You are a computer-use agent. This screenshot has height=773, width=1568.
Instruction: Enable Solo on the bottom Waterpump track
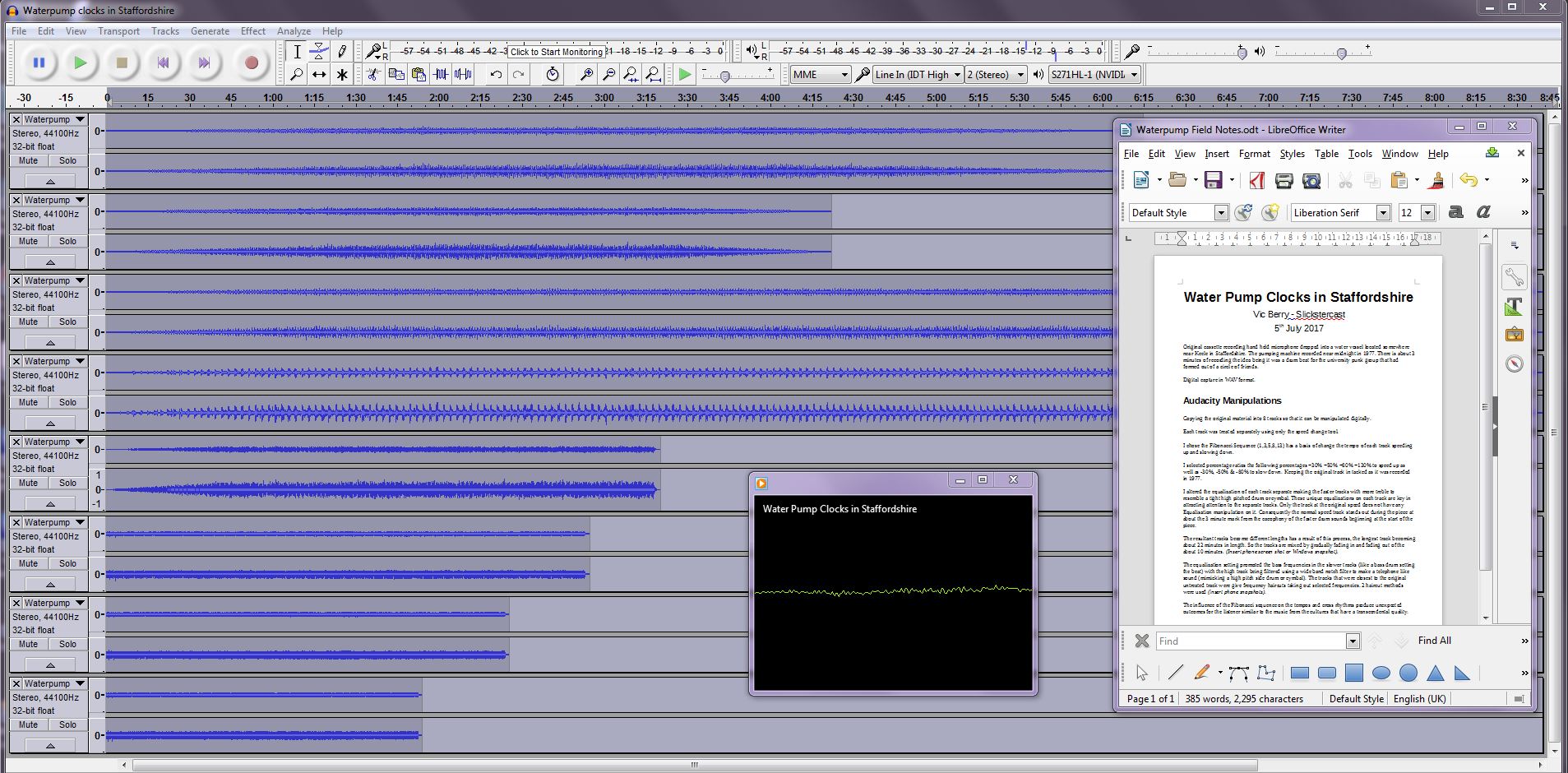[67, 724]
